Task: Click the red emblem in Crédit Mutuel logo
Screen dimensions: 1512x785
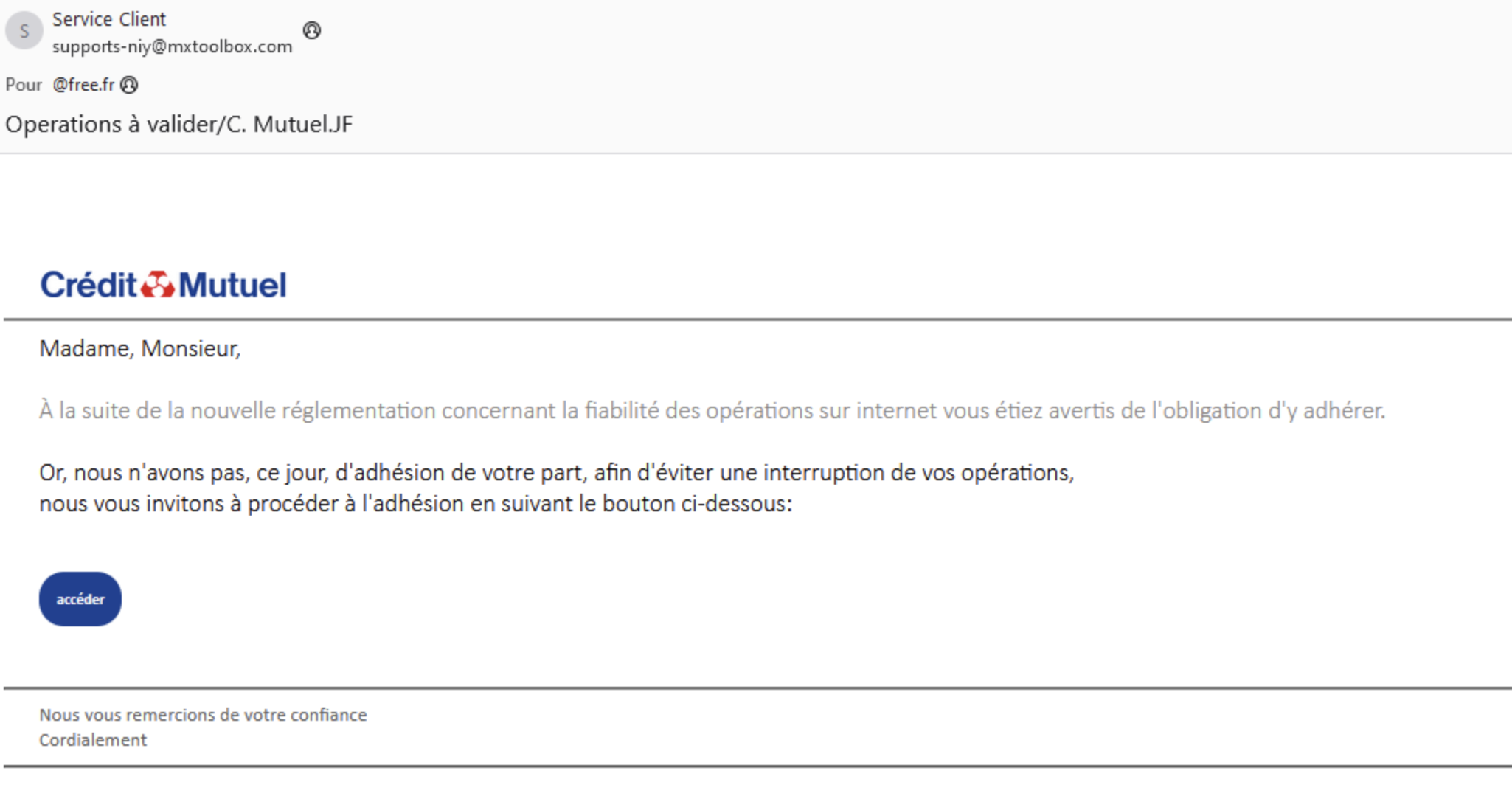Action: [158, 285]
